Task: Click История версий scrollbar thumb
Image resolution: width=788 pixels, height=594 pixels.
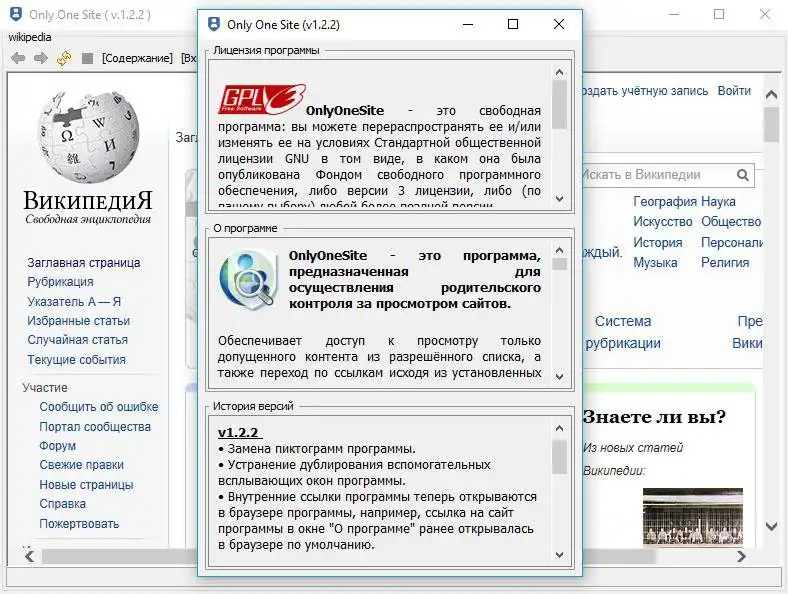Action: pos(559,457)
